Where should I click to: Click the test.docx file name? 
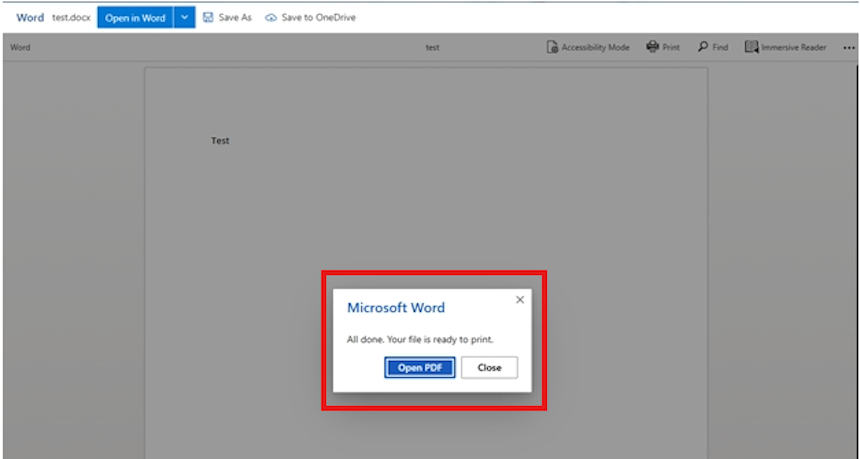[x=71, y=18]
